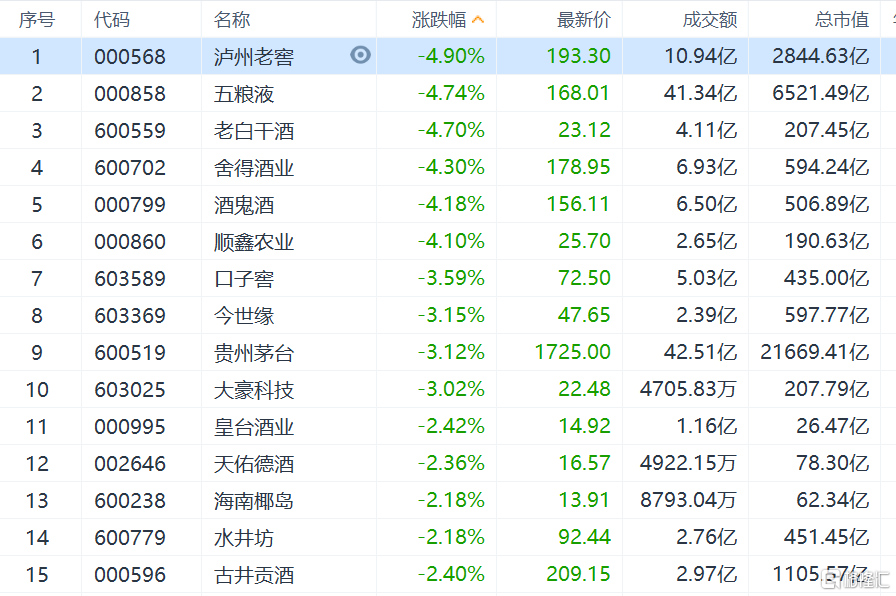Sort by the 总市值 column header
896x596 pixels.
(x=842, y=20)
